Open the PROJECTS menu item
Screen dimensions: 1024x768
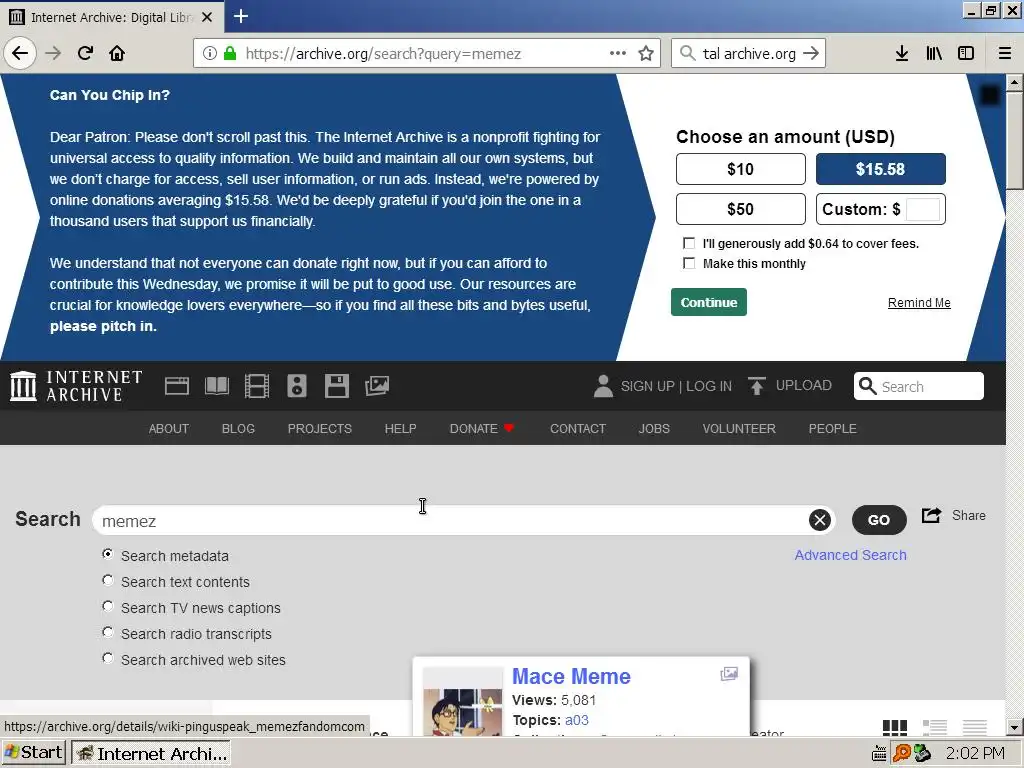pyautogui.click(x=319, y=428)
